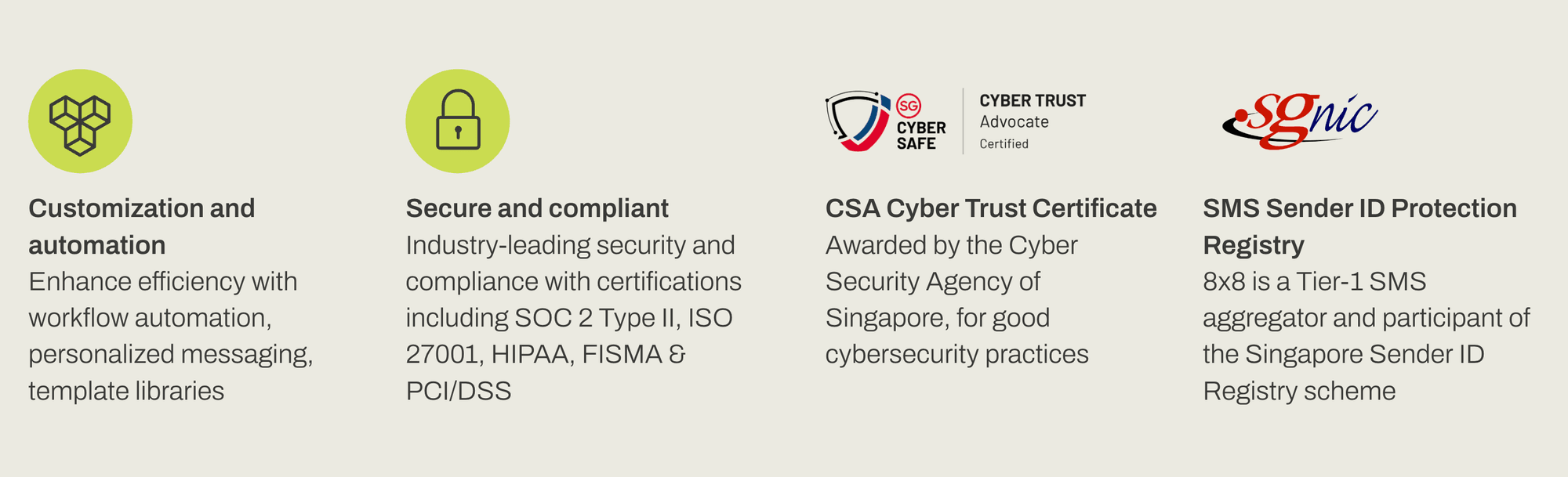
Task: Click the cybersecurity practices text
Action: [x=956, y=355]
